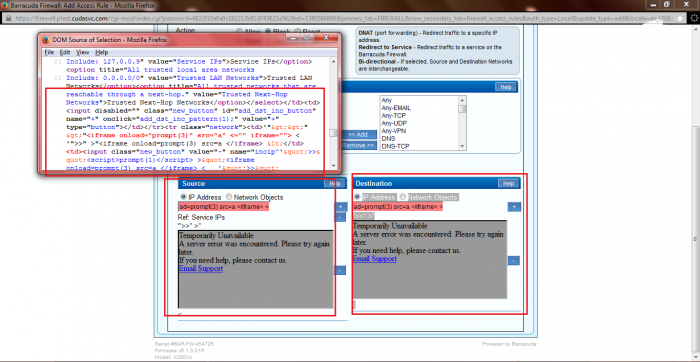Click the Powered by Barracuda footer text
This screenshot has height=362, width=700.
[x=509, y=344]
